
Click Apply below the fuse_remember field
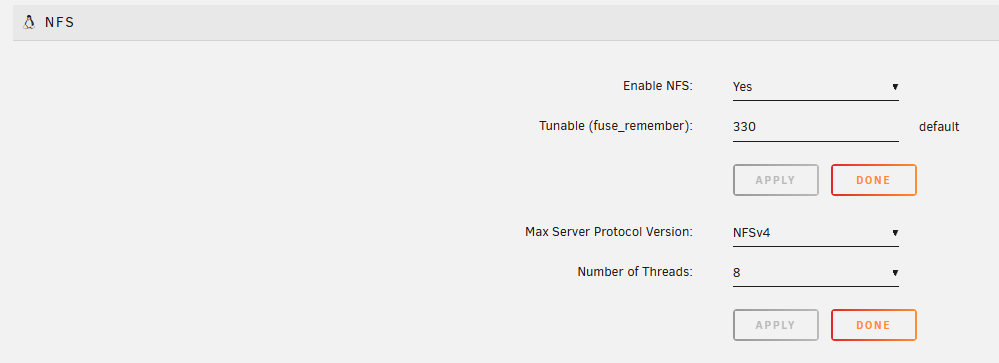coord(775,180)
